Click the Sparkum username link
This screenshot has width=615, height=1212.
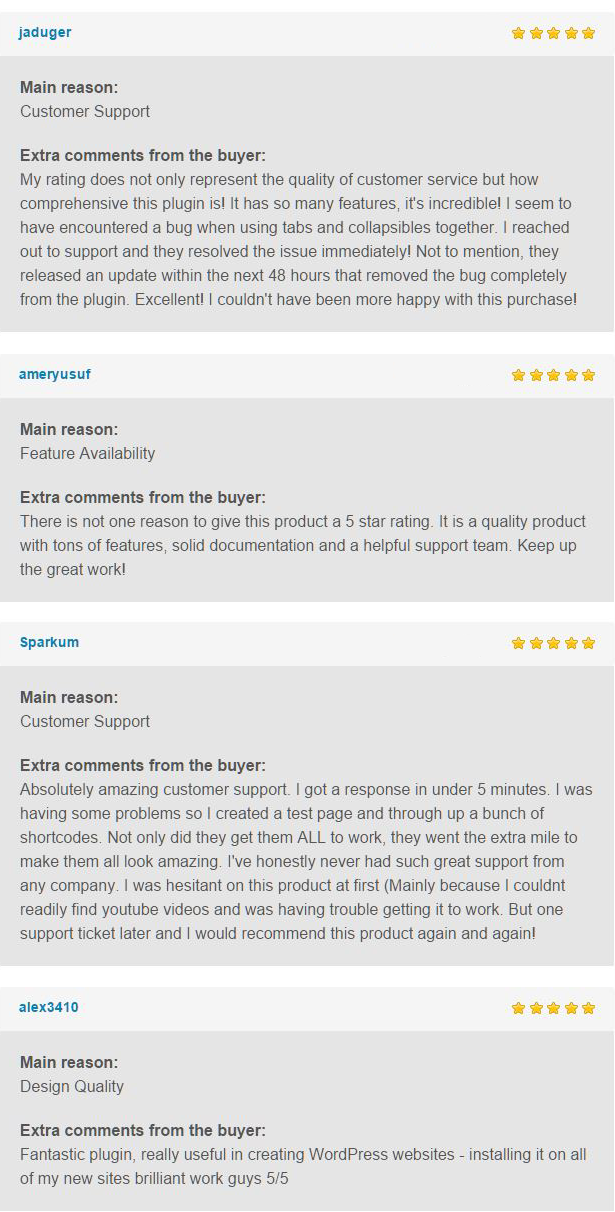(49, 642)
